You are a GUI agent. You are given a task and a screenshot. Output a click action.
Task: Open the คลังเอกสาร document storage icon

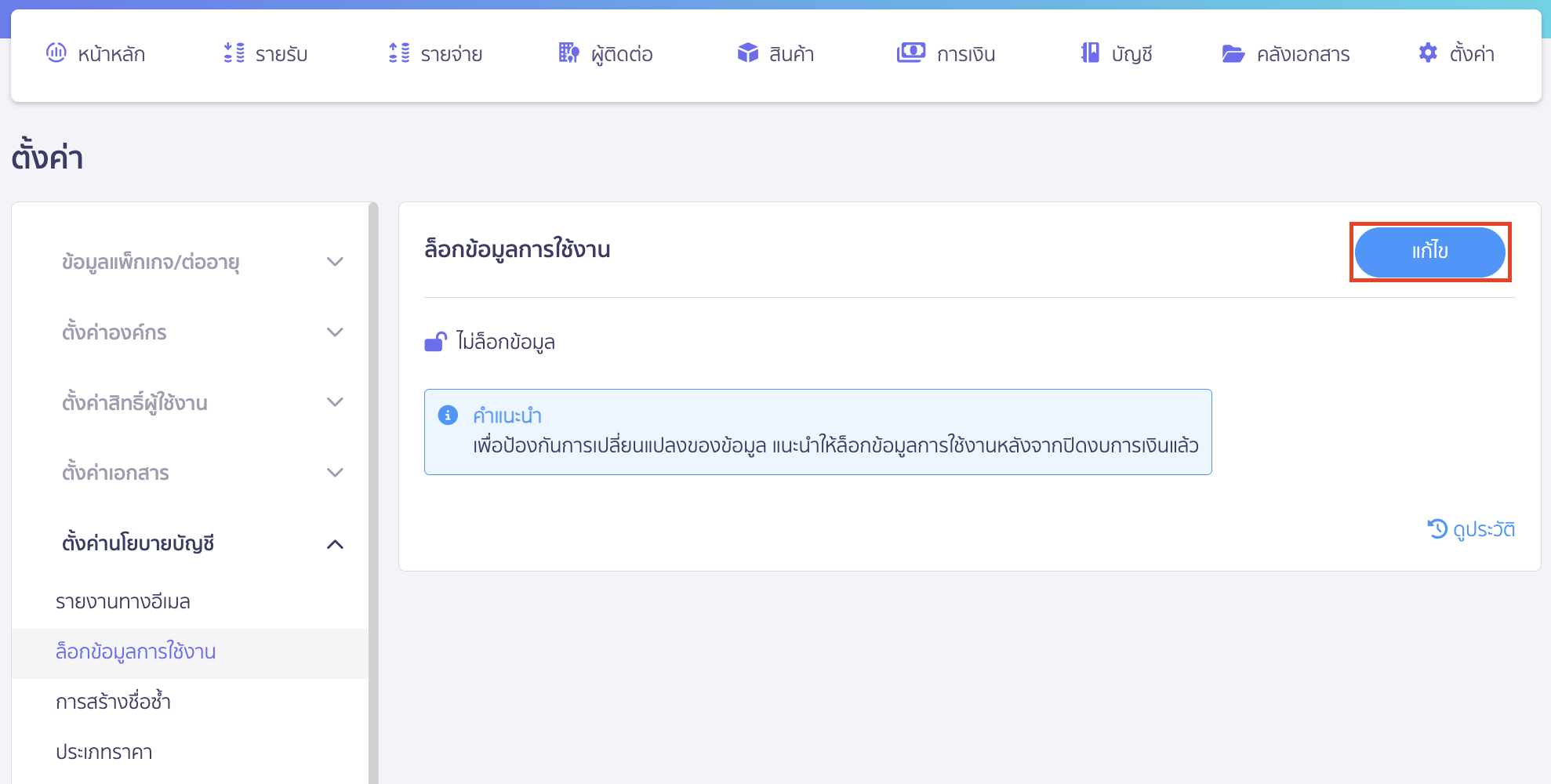(1233, 53)
